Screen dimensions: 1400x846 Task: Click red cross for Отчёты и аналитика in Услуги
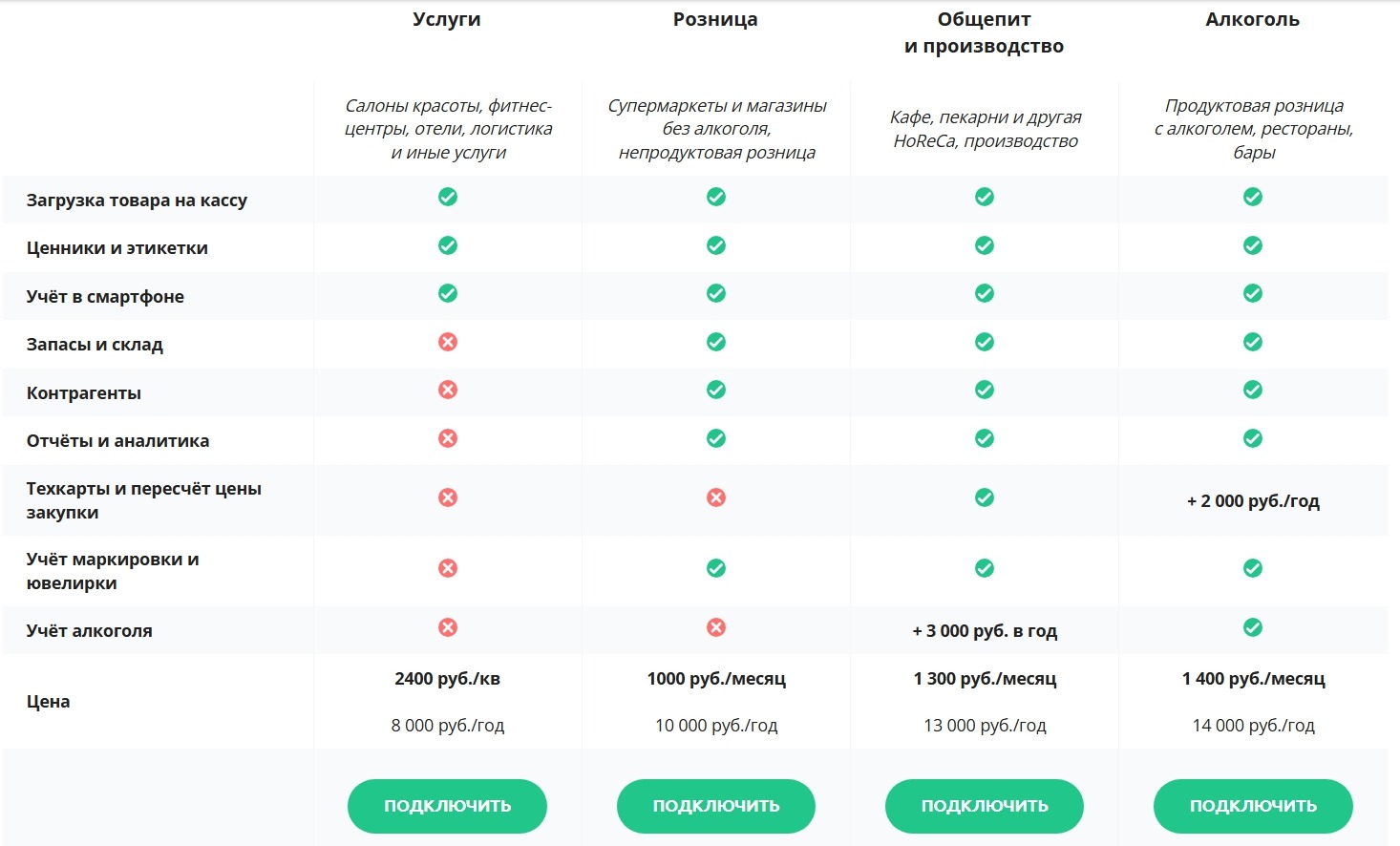tap(448, 438)
